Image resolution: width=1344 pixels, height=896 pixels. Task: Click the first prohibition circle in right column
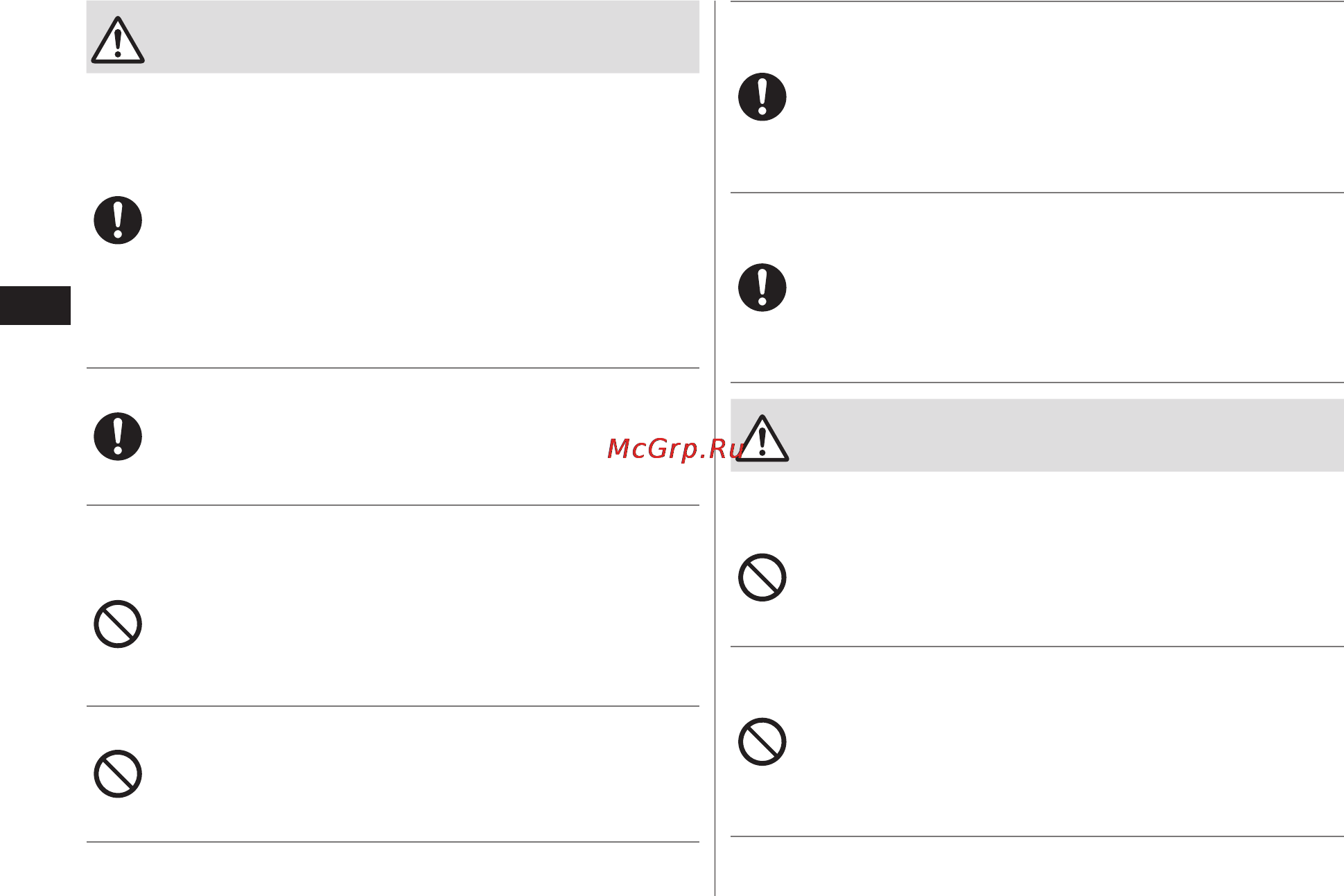click(762, 577)
